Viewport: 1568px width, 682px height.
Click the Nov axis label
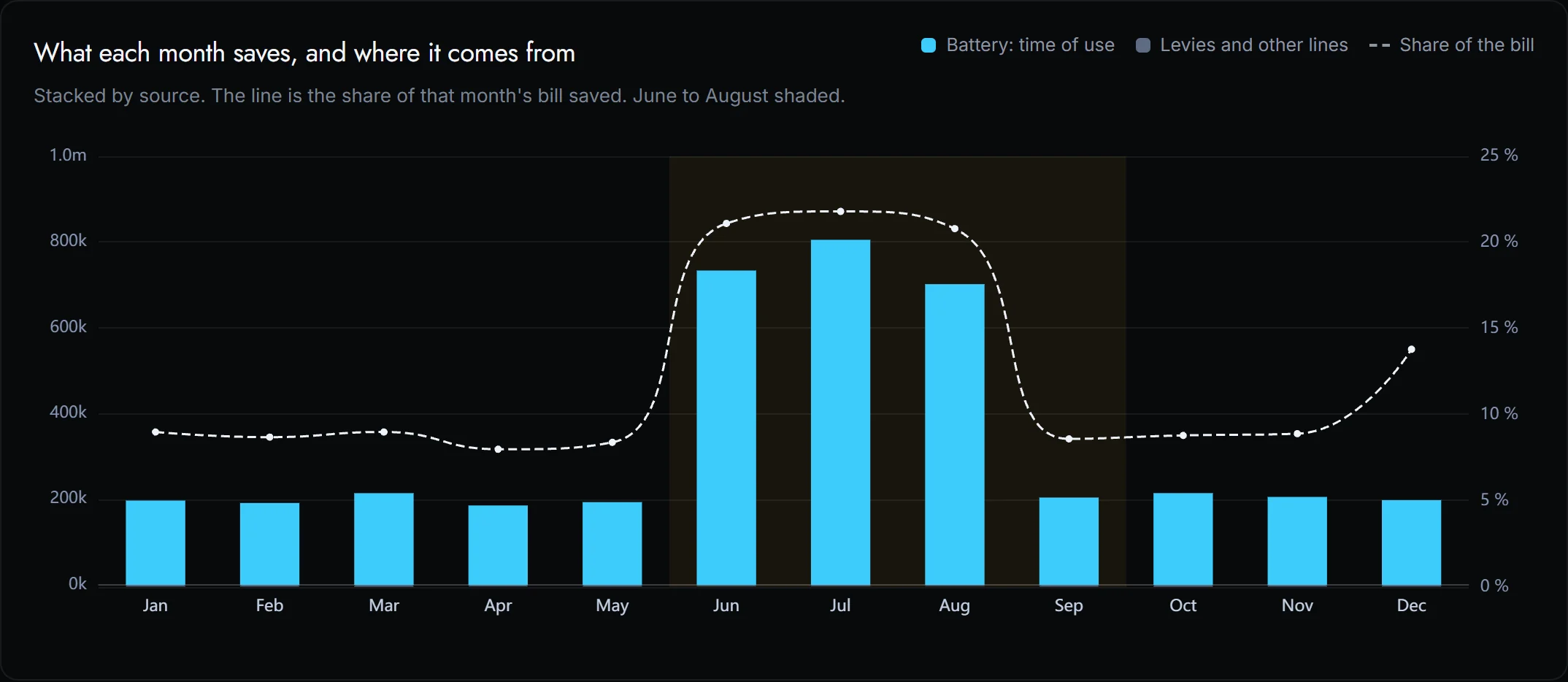[x=1297, y=605]
